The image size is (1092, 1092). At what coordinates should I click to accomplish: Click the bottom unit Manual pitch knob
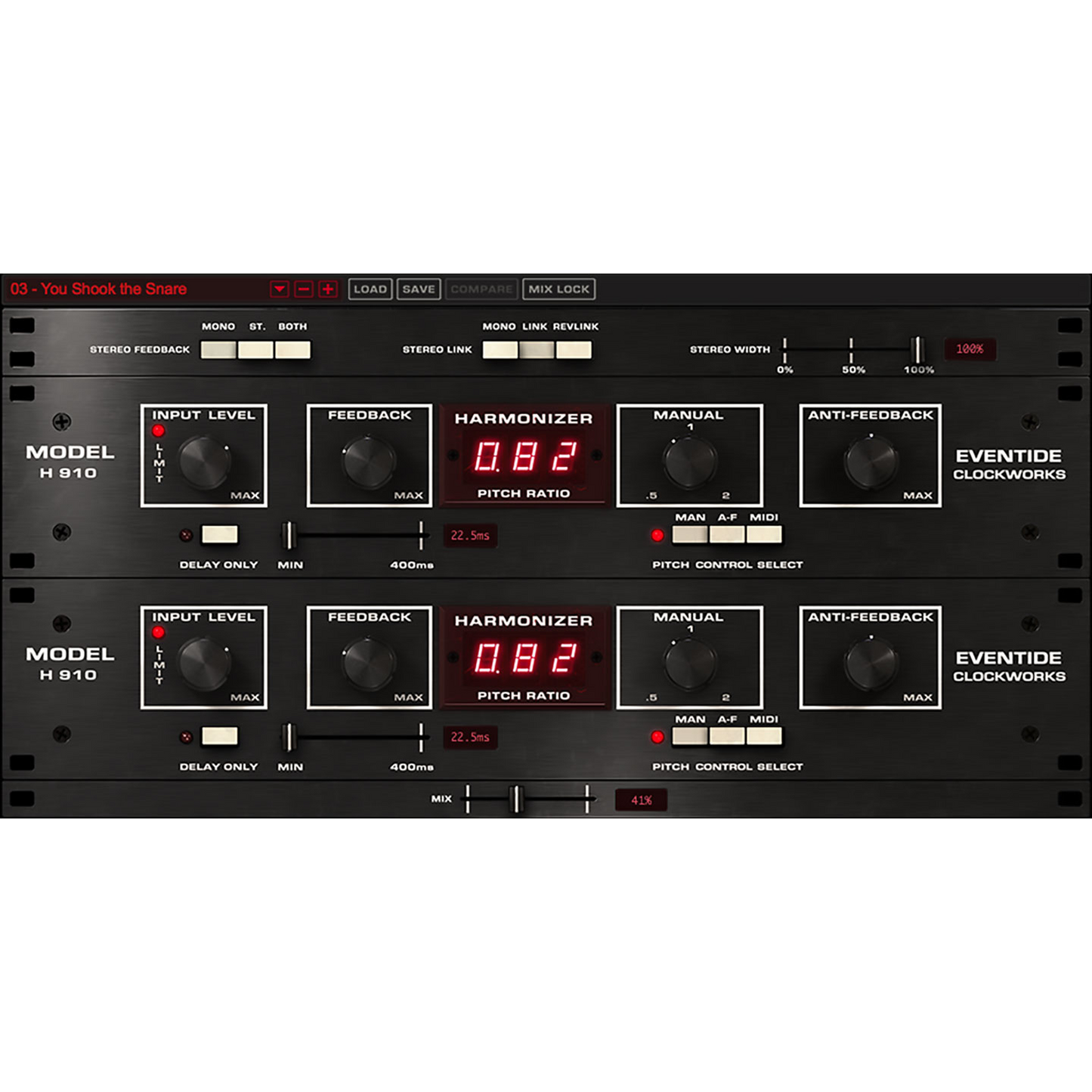(689, 664)
